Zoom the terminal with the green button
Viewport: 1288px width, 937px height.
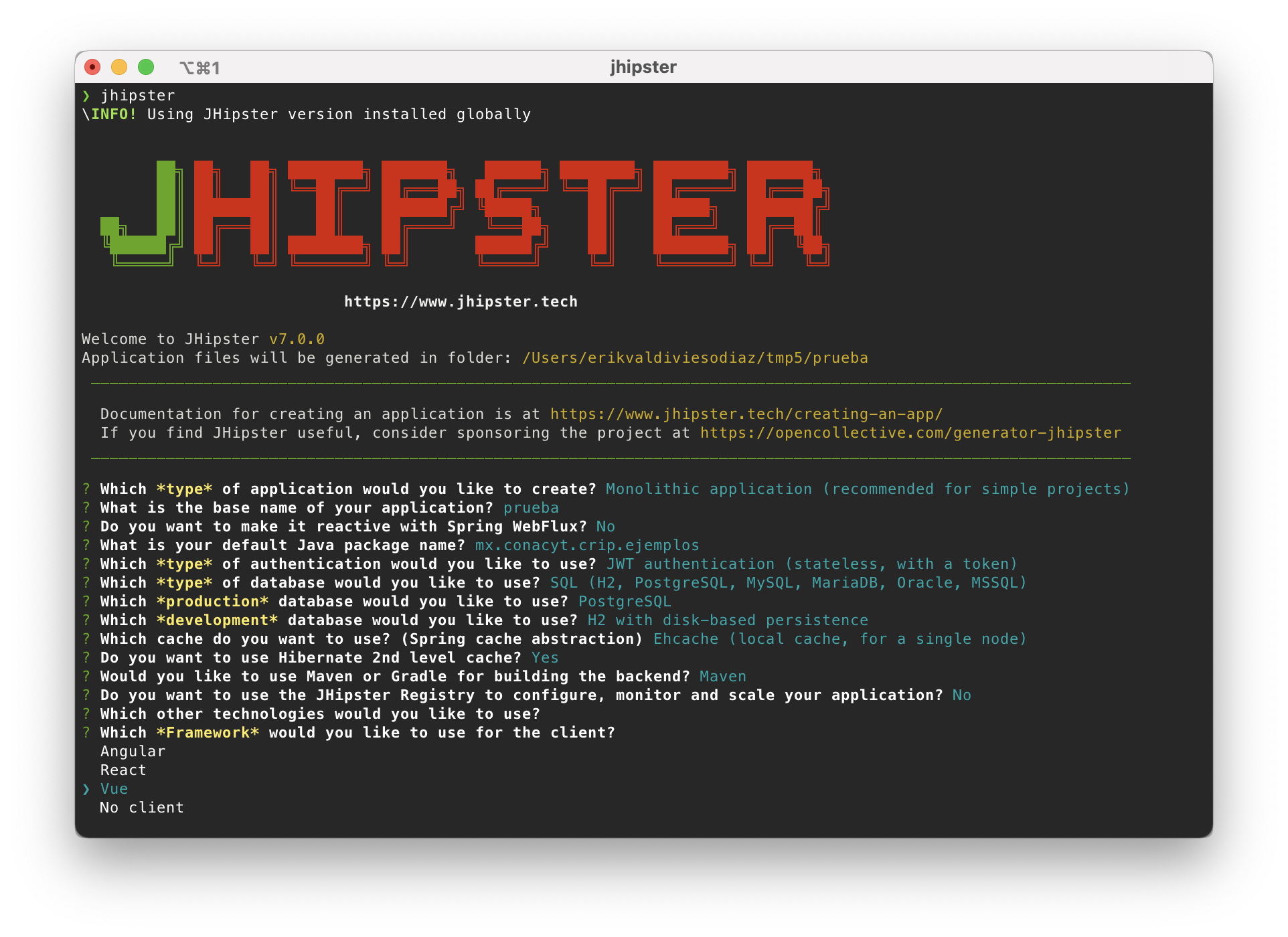146,67
